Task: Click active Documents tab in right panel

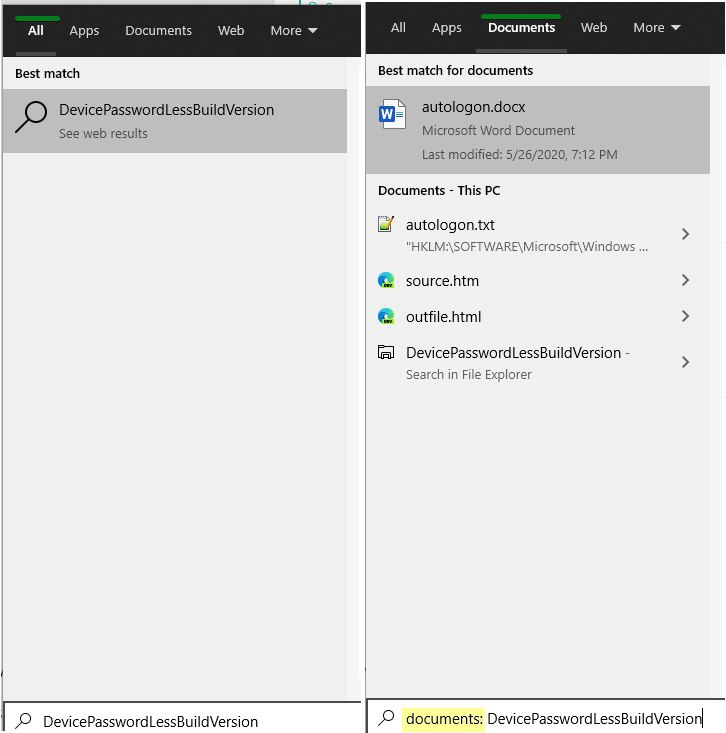Action: (x=522, y=28)
